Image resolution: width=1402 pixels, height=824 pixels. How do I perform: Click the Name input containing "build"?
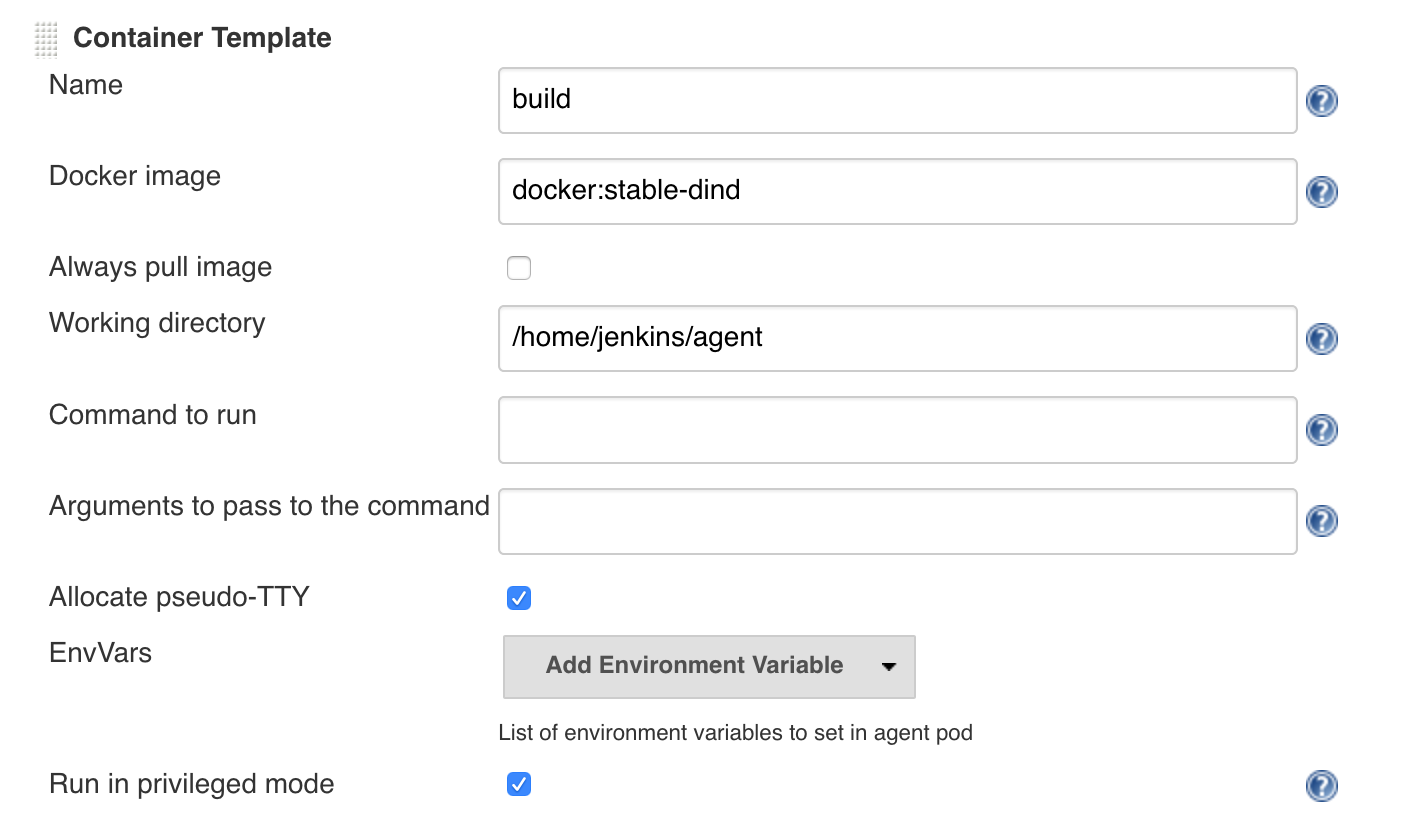(x=897, y=100)
